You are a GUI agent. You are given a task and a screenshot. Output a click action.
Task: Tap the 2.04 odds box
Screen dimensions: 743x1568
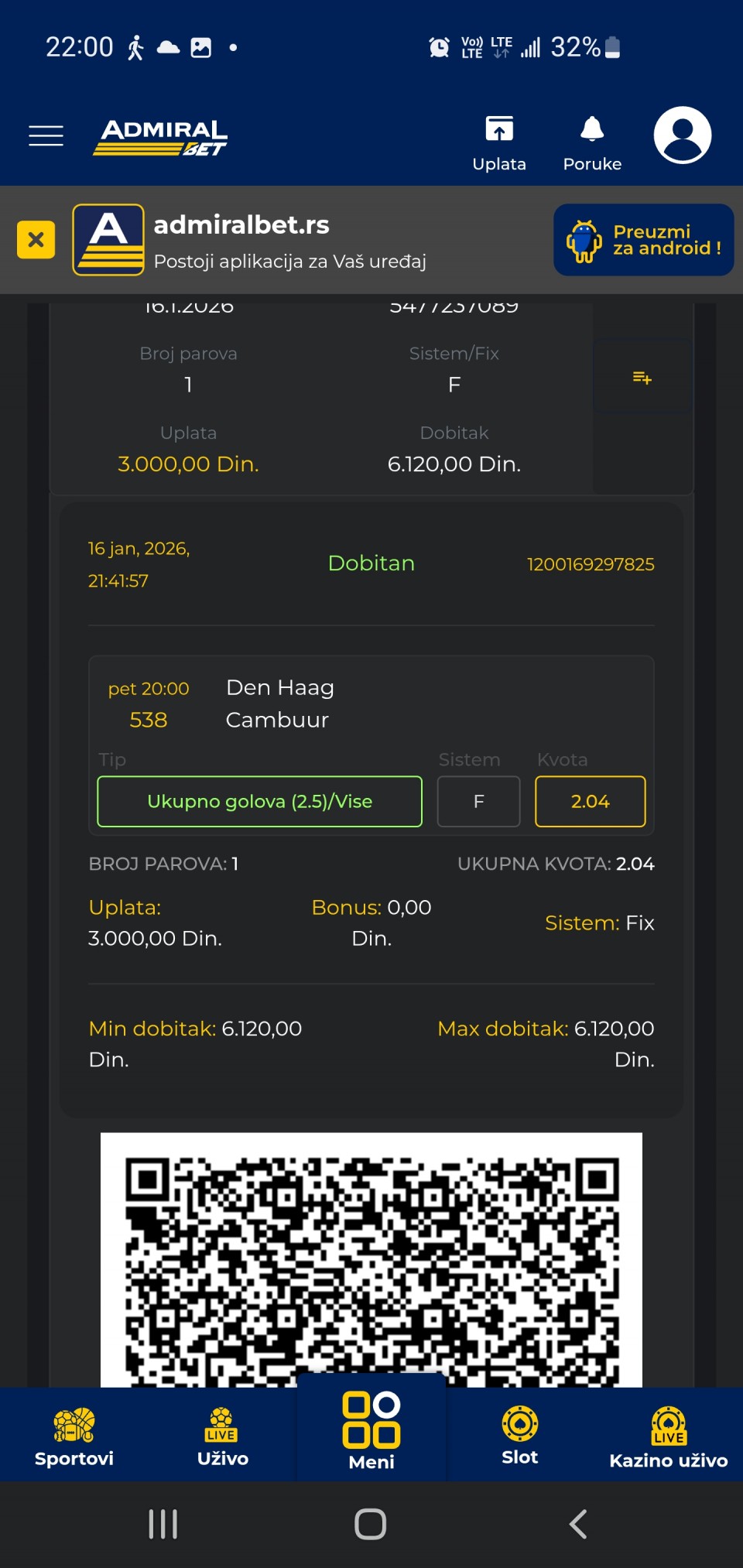(590, 801)
